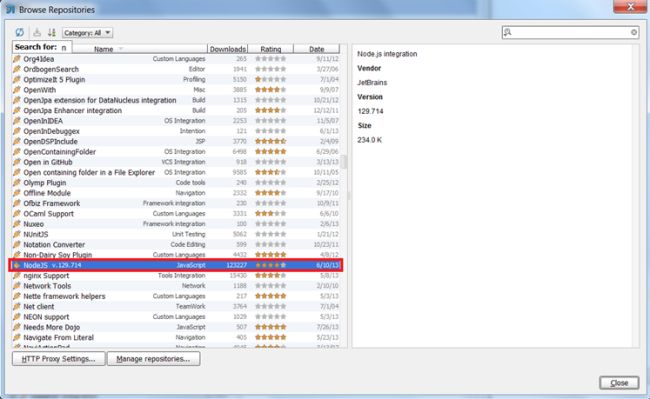Click the plugin search input field

(570, 32)
